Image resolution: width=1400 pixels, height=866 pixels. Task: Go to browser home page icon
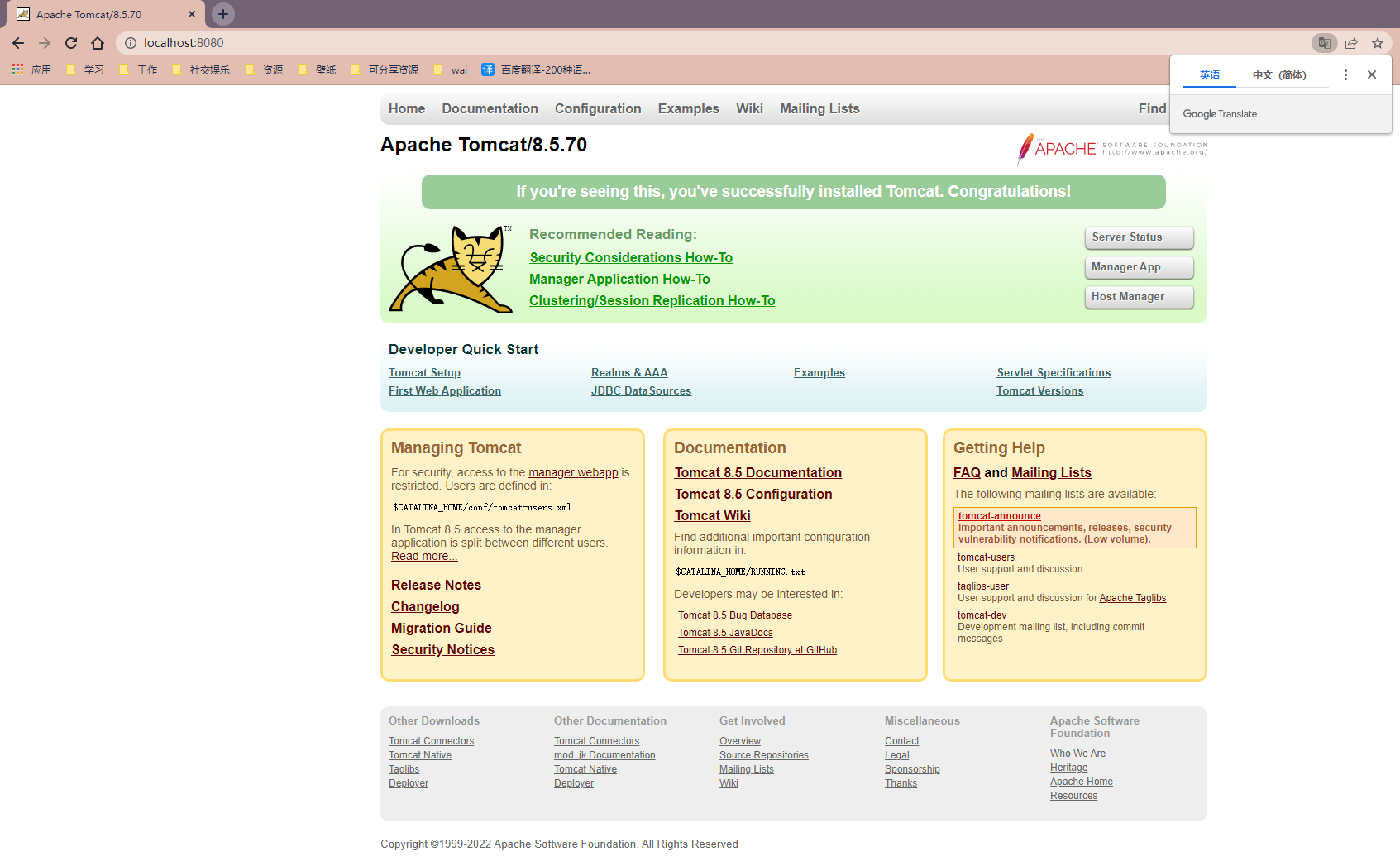98,43
